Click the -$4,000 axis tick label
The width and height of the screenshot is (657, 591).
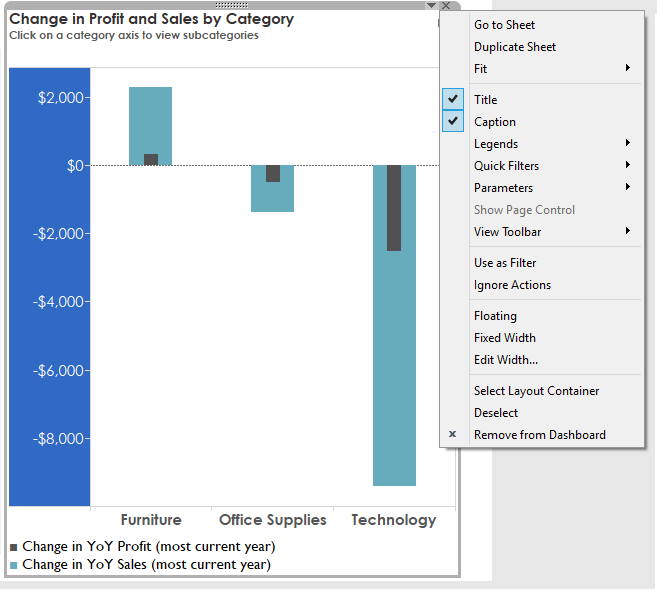[x=59, y=302]
